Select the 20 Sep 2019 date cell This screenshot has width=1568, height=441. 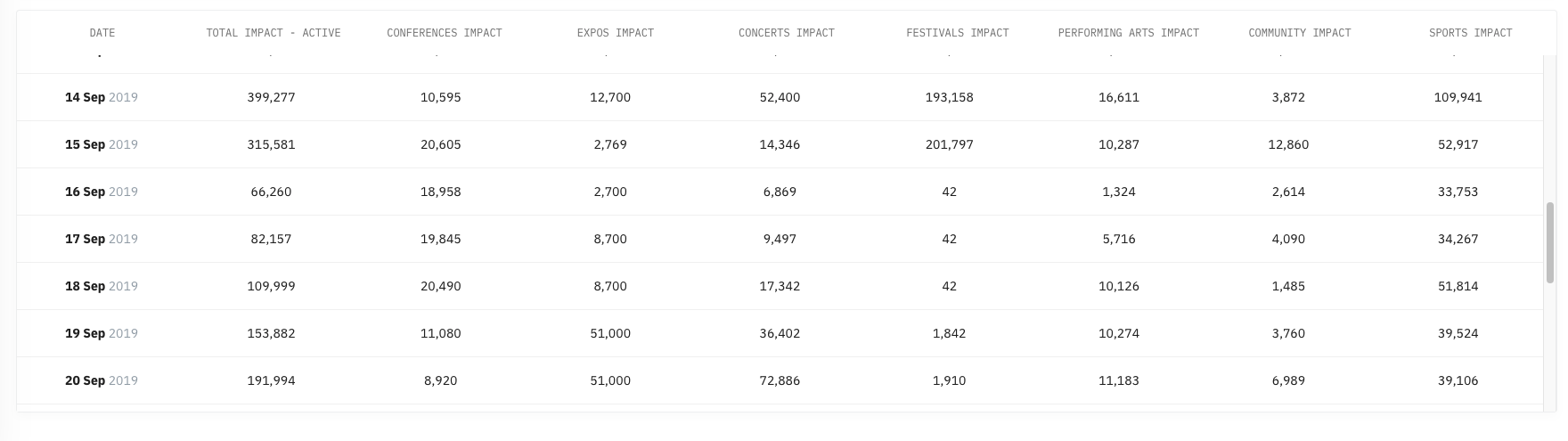coord(102,380)
